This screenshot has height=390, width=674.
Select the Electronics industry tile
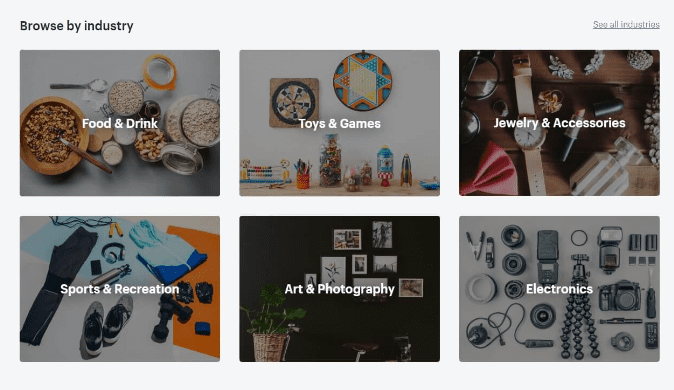[559, 289]
